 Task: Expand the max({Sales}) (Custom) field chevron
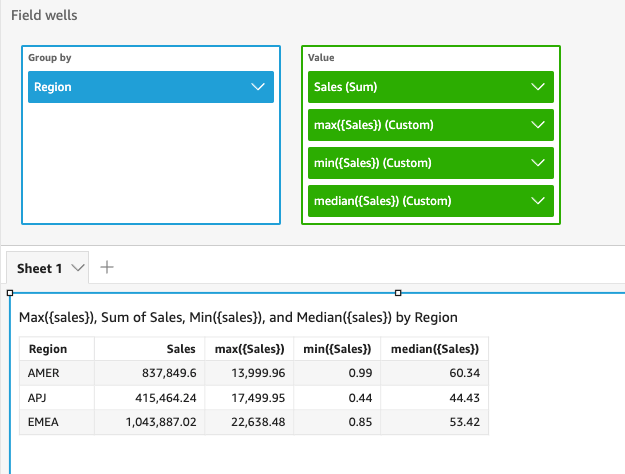[538, 125]
